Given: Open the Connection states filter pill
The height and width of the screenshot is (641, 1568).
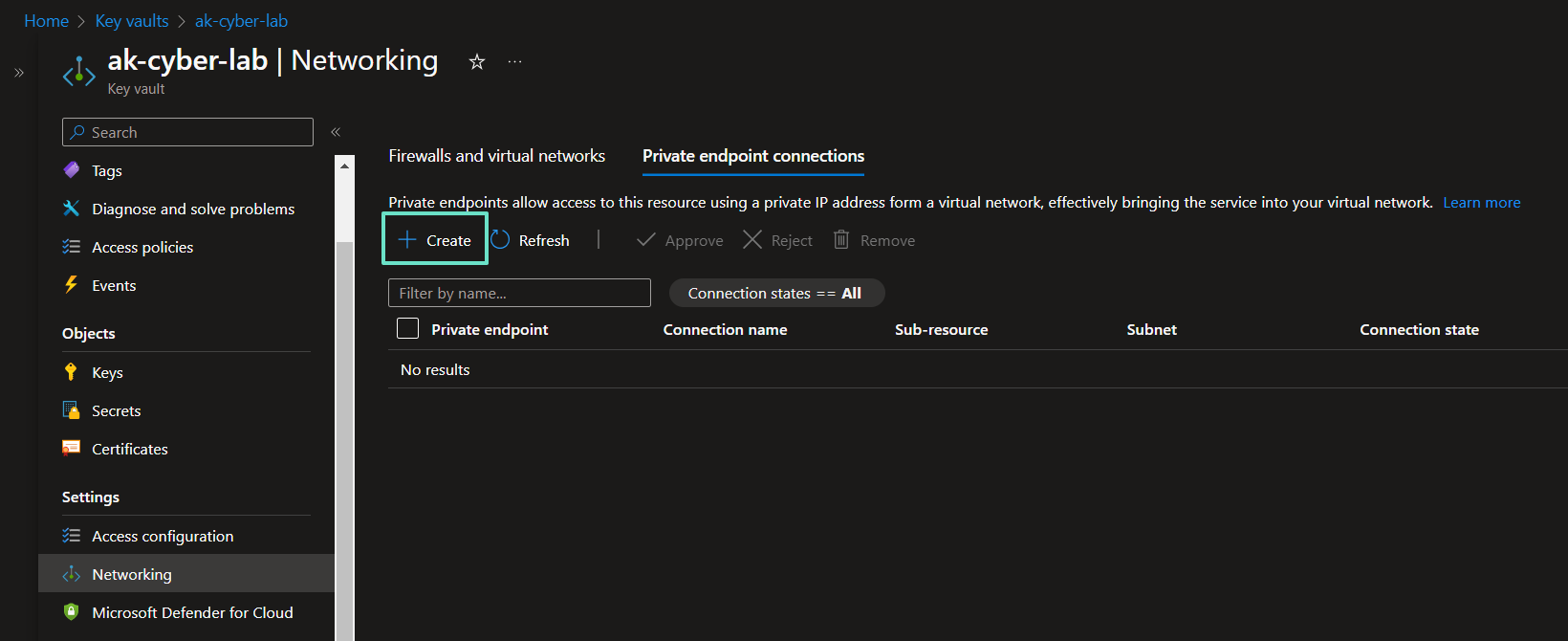Looking at the screenshot, I should tap(776, 293).
